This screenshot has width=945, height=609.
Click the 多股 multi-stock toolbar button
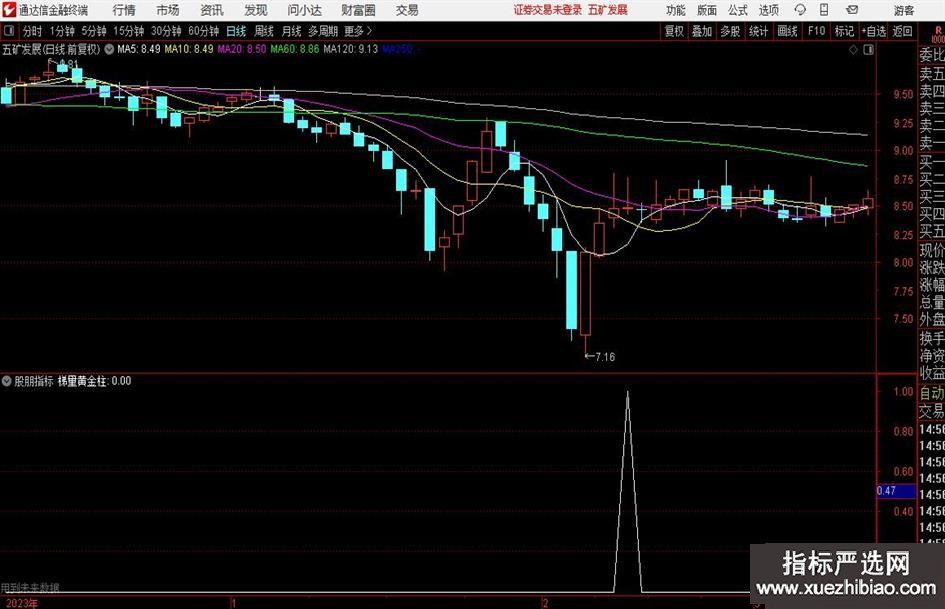coord(730,31)
